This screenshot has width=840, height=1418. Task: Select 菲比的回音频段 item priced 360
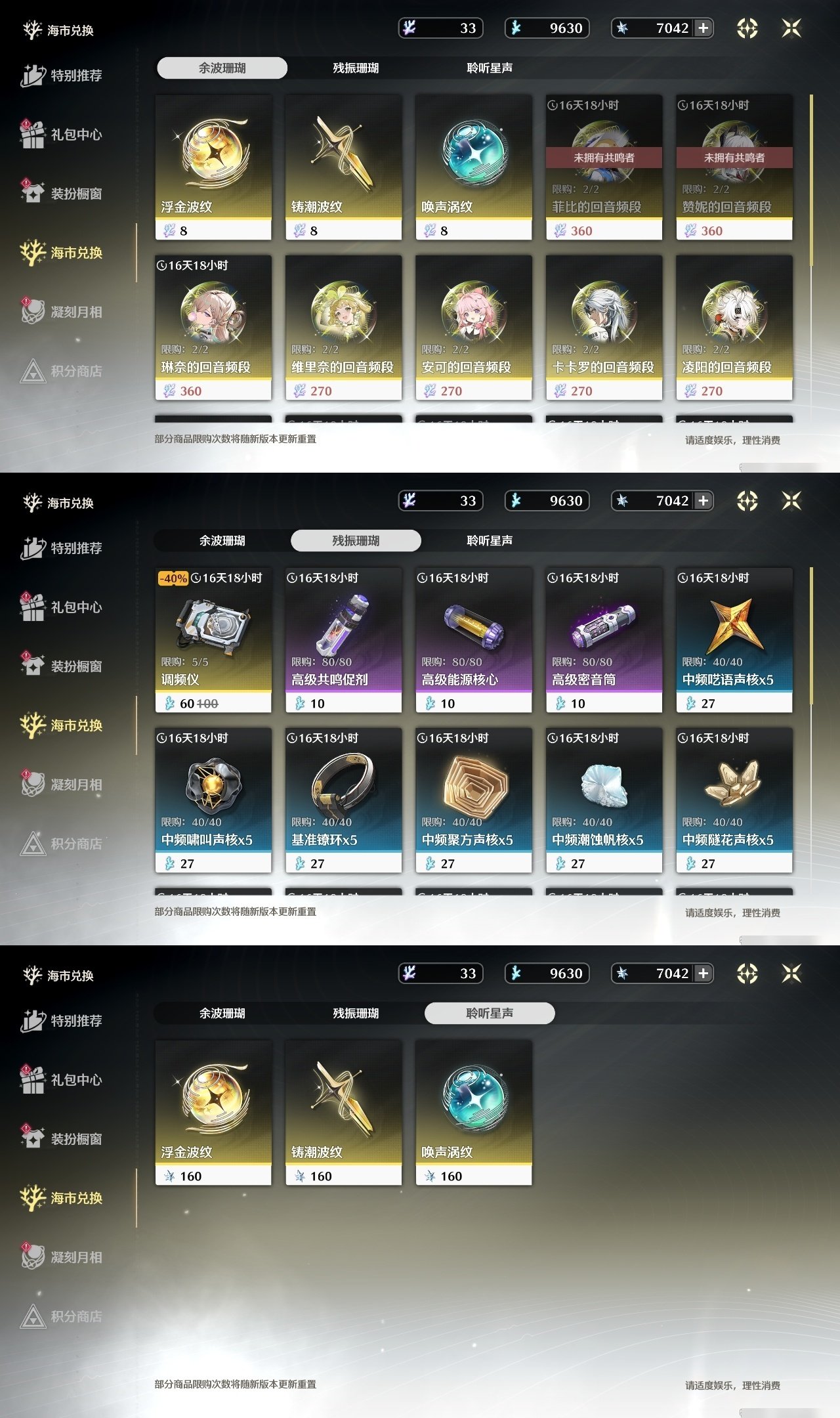[x=604, y=167]
